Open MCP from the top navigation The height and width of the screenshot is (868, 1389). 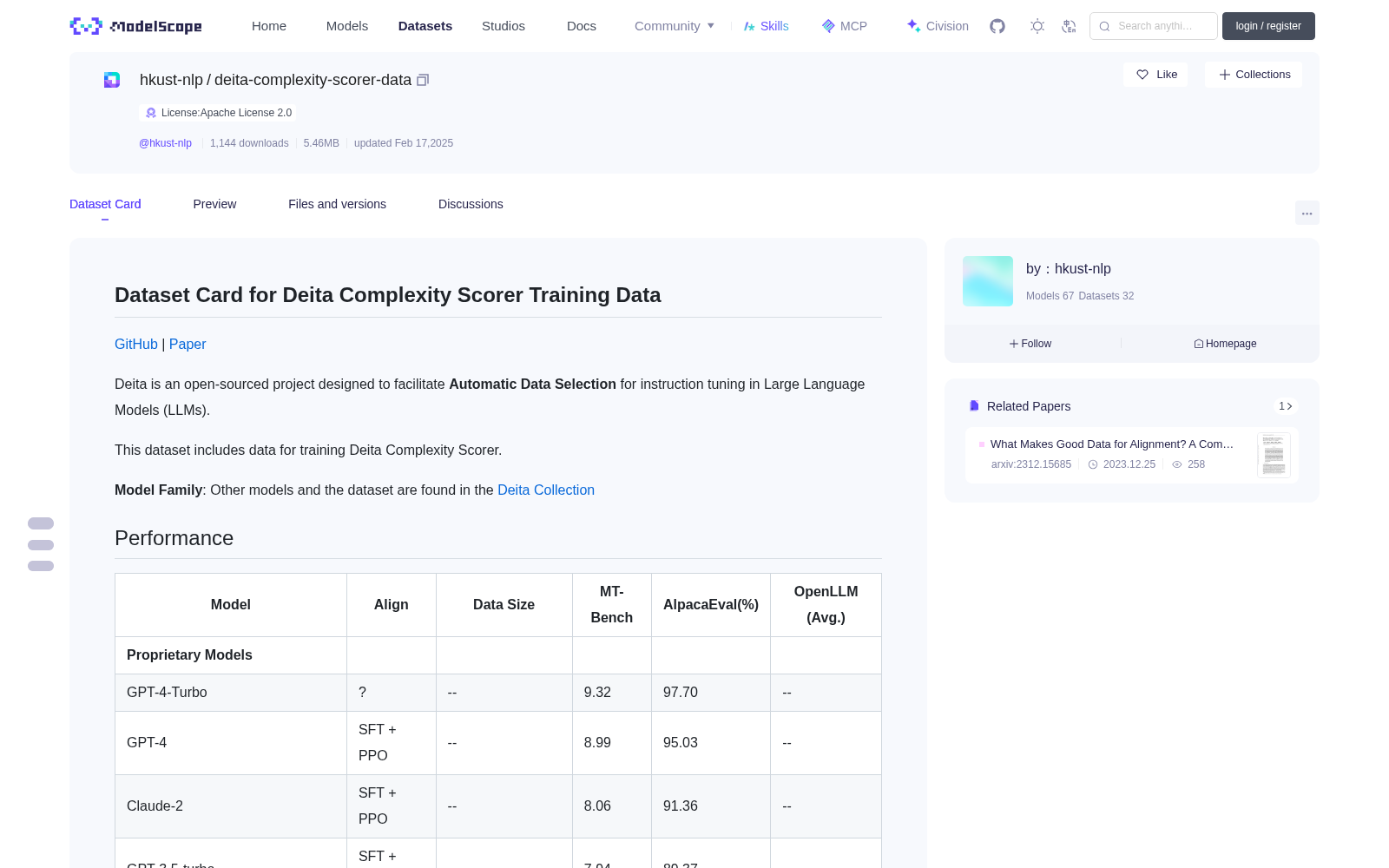click(845, 26)
